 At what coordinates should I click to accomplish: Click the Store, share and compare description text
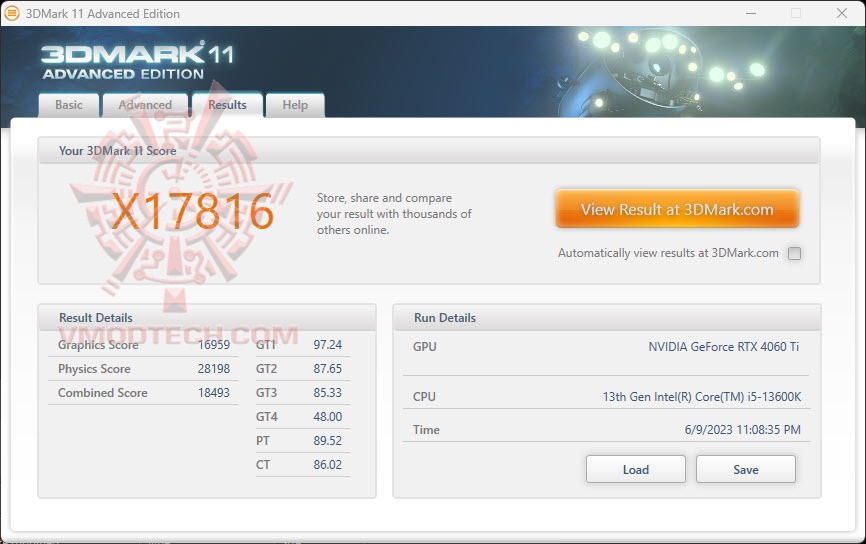394,214
